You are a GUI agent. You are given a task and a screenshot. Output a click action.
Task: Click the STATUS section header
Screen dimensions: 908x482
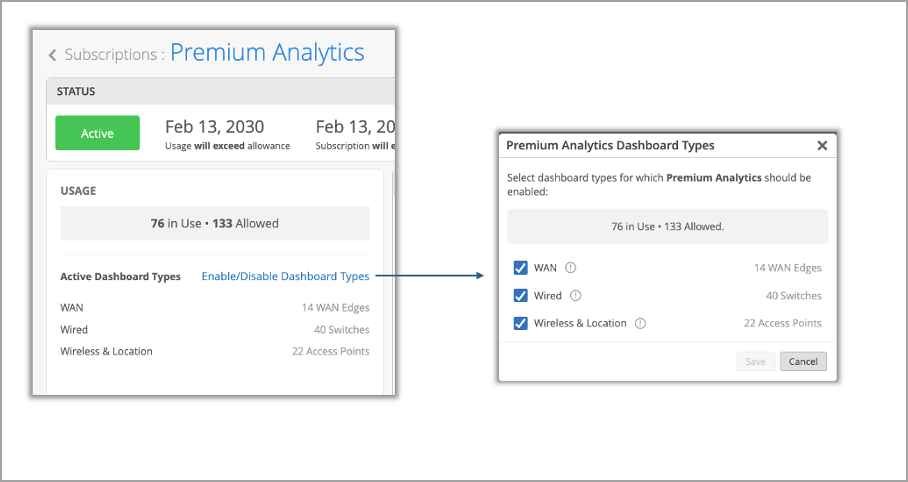coord(76,92)
